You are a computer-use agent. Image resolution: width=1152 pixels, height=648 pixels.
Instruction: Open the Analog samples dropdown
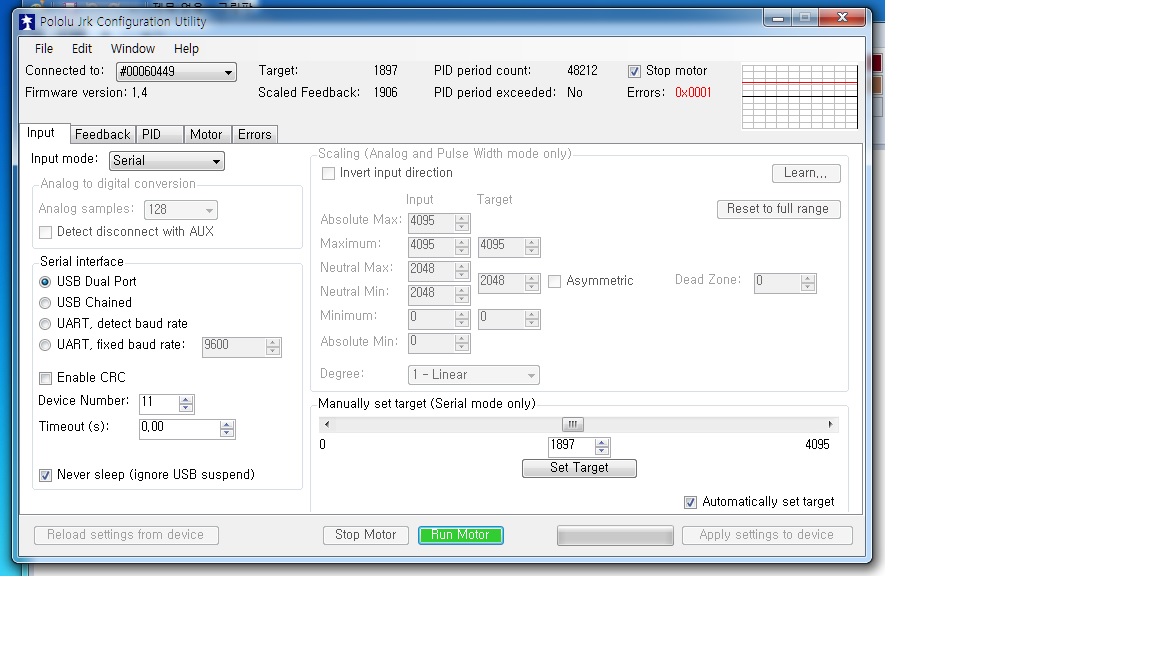click(x=181, y=209)
